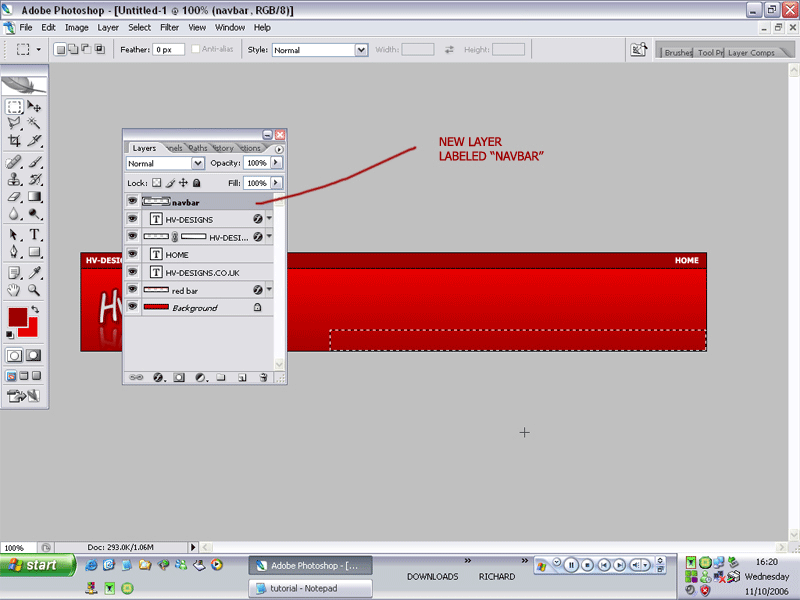Click the foreground color swatch
Screen dimensions: 800x600
coord(17,317)
